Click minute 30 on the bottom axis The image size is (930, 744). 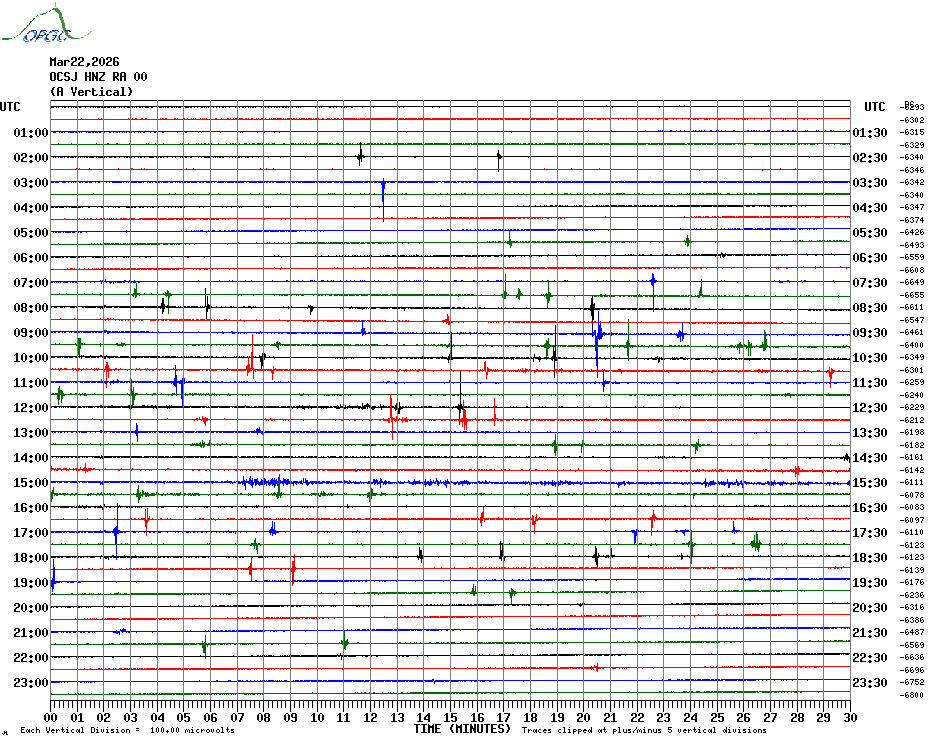(x=849, y=717)
